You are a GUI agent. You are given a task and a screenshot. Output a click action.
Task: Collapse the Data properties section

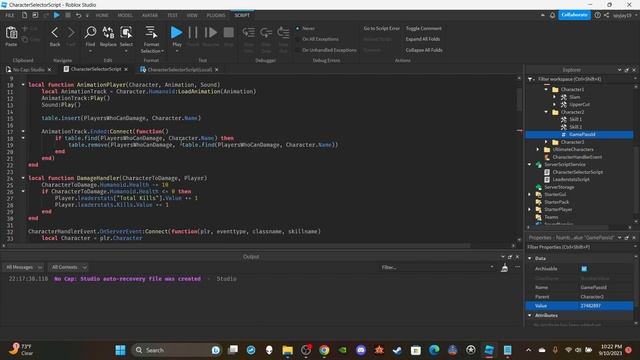530,258
